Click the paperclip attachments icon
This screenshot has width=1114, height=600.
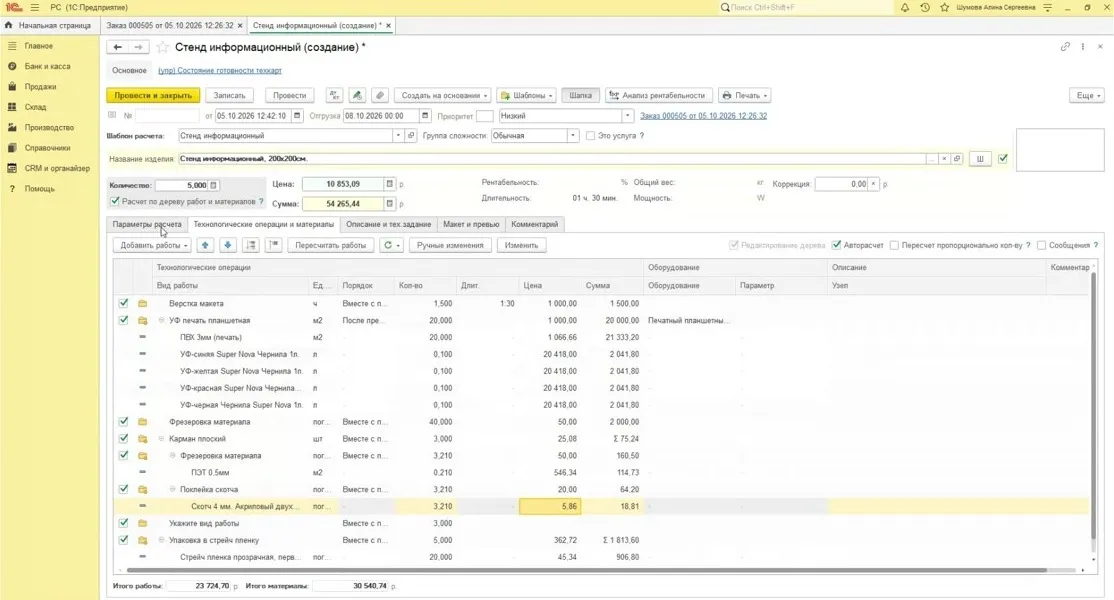(380, 95)
